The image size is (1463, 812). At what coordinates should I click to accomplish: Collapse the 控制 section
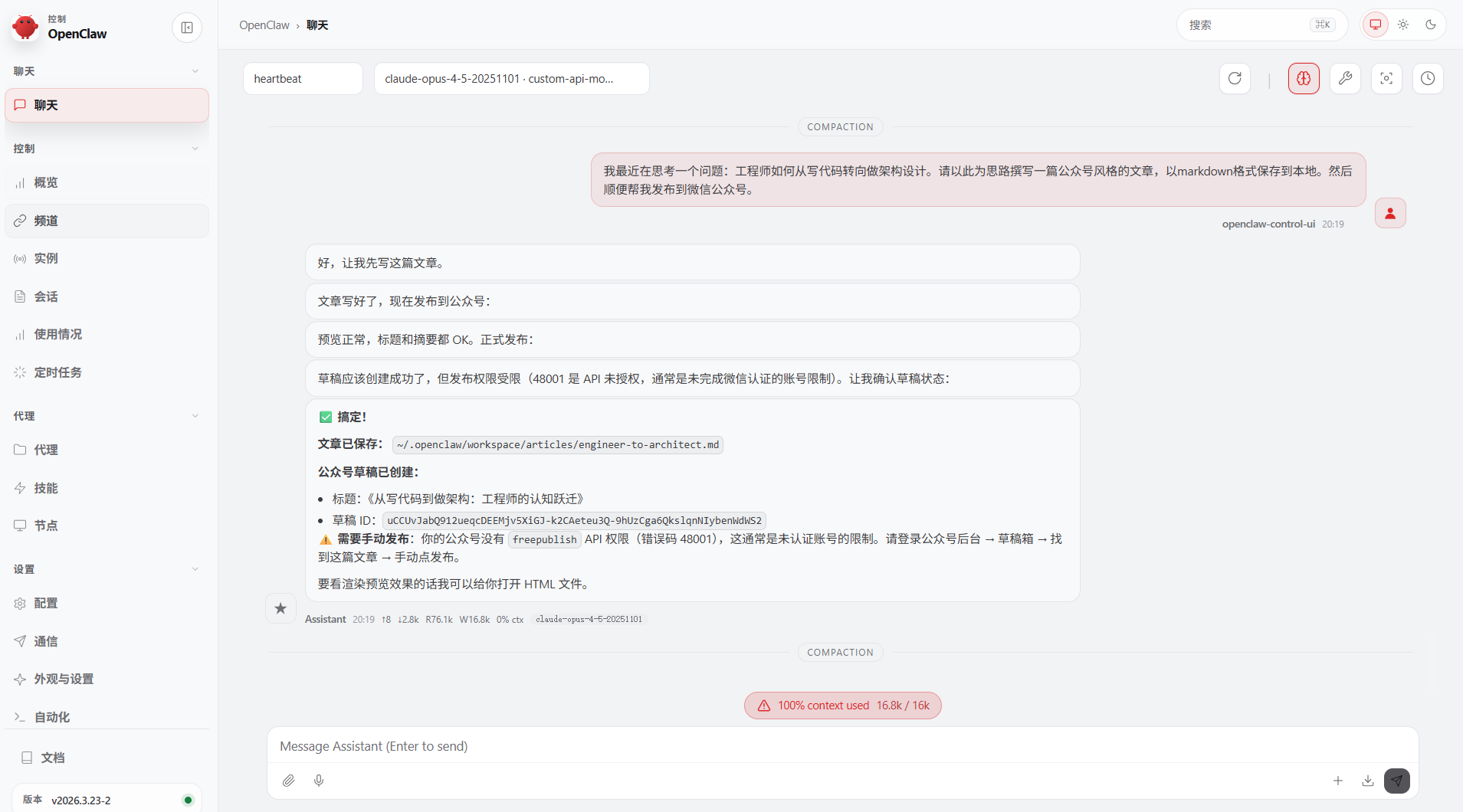[x=195, y=148]
